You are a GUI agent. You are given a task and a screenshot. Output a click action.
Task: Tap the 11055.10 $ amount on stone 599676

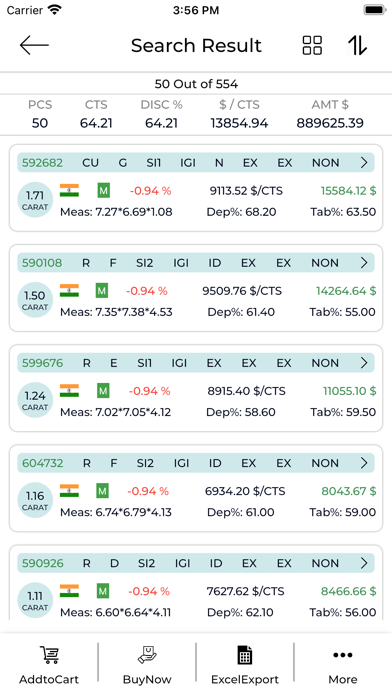tap(349, 391)
